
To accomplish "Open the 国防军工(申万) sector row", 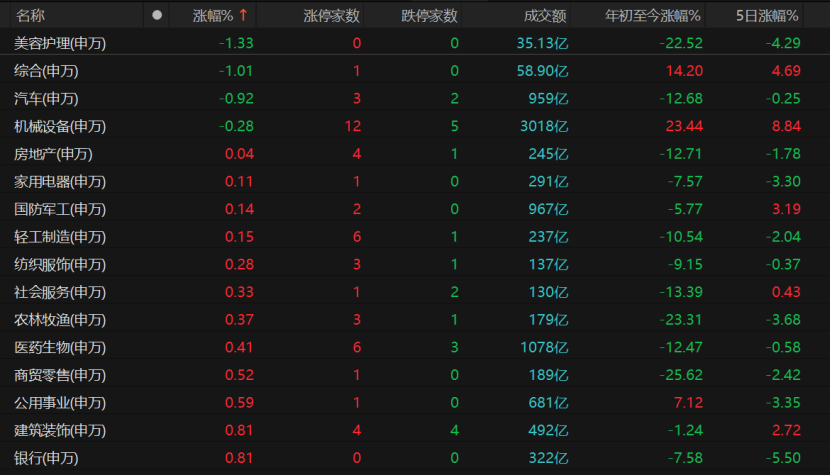I will click(x=415, y=209).
